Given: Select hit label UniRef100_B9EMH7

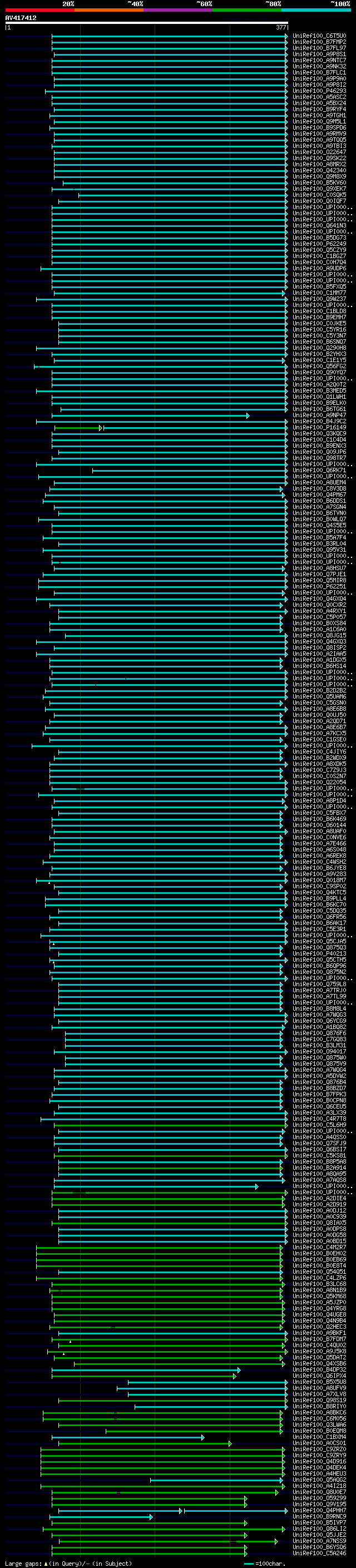Looking at the screenshot, I should pyautogui.click(x=319, y=317).
